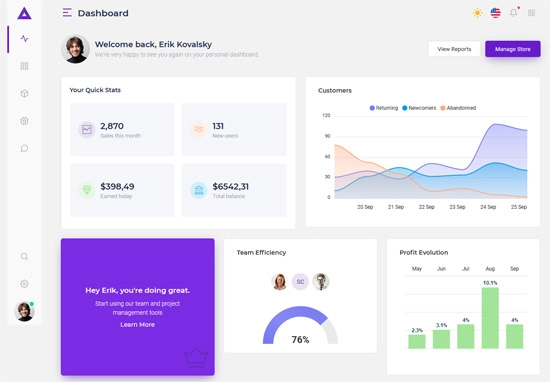Click the icon next to 131 New users
550x382 pixels.
199,130
